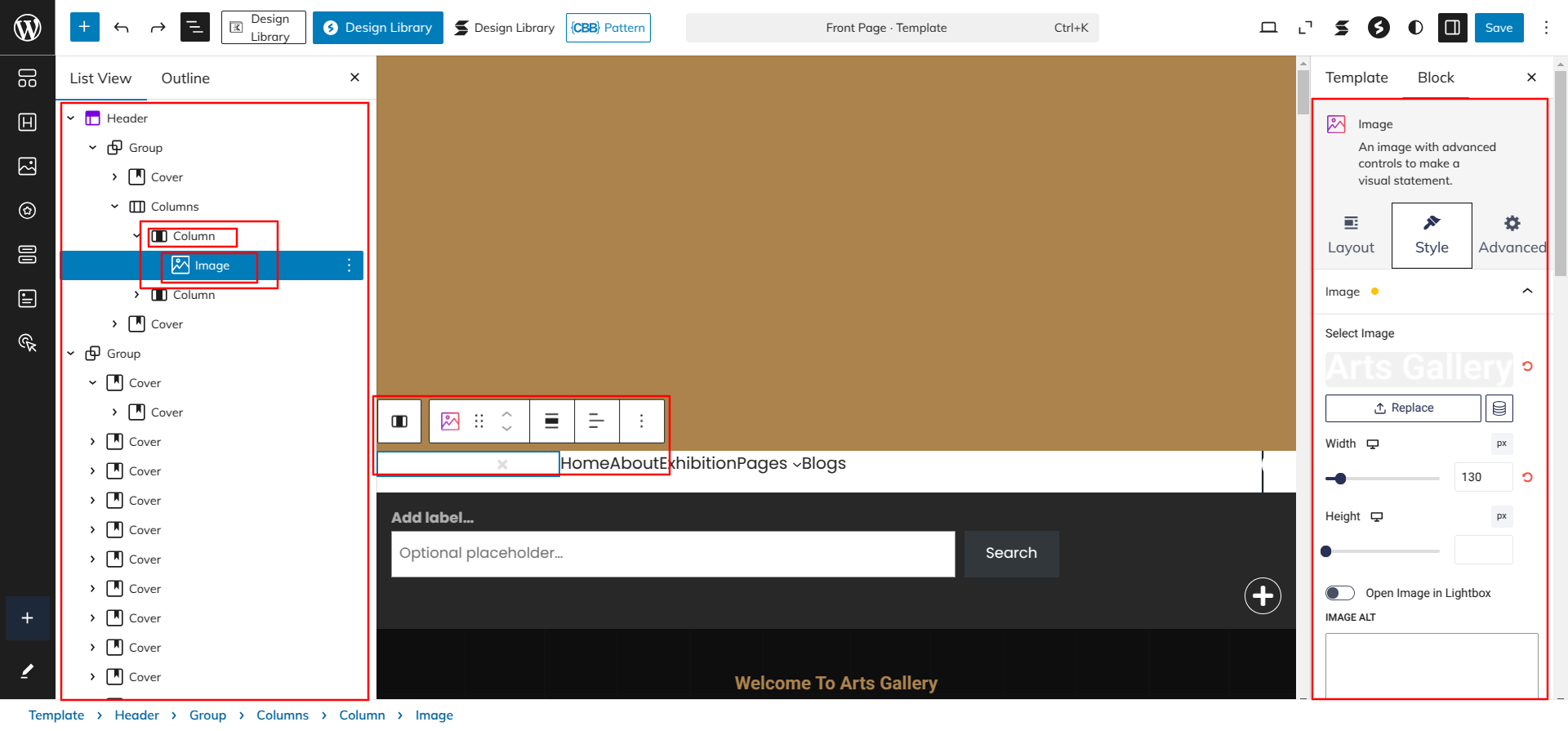Image resolution: width=1568 pixels, height=731 pixels.
Task: Collapse the Image settings panel chevron
Action: pos(1527,292)
